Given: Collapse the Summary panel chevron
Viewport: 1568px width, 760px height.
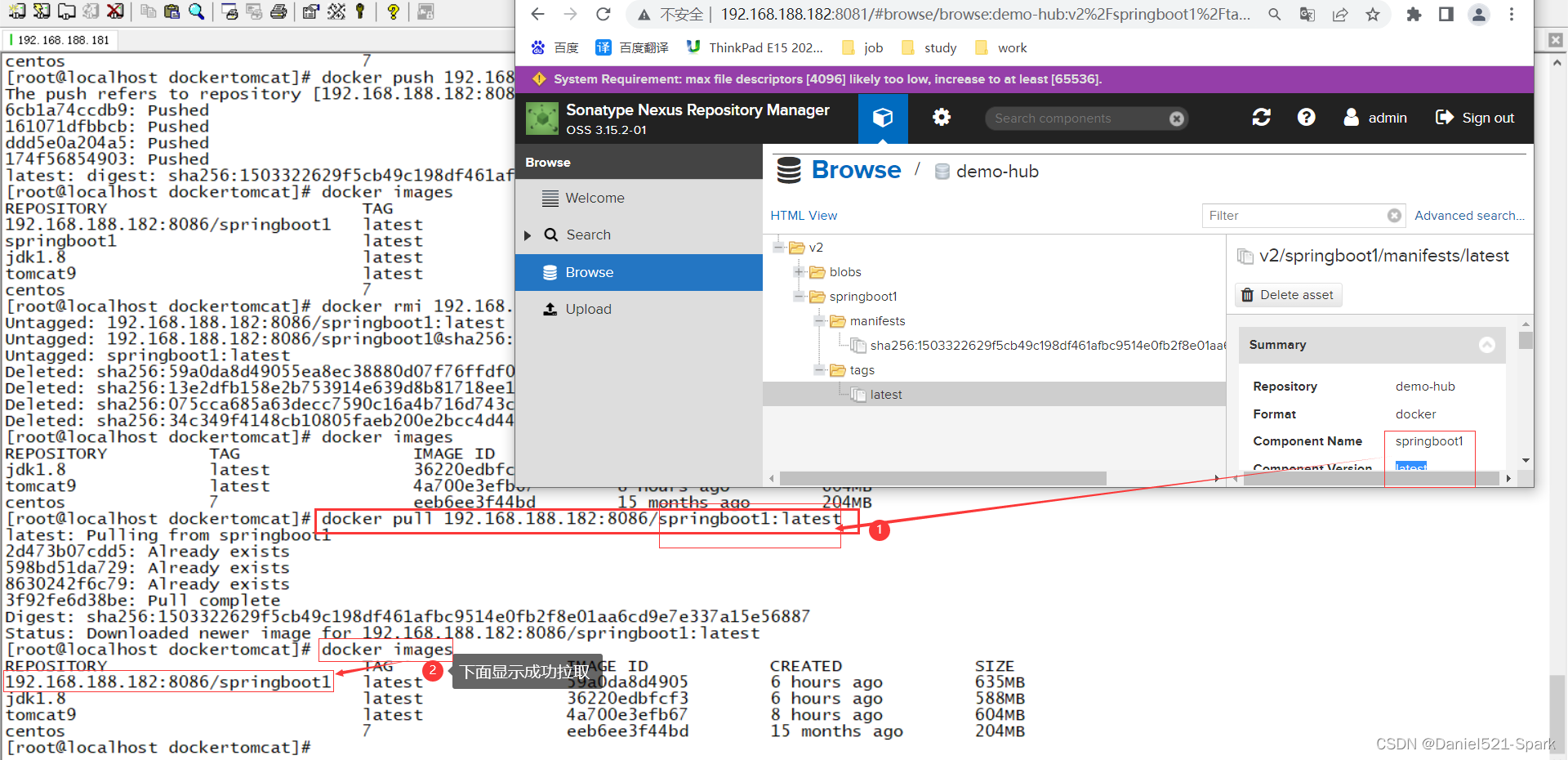Looking at the screenshot, I should click(x=1487, y=345).
